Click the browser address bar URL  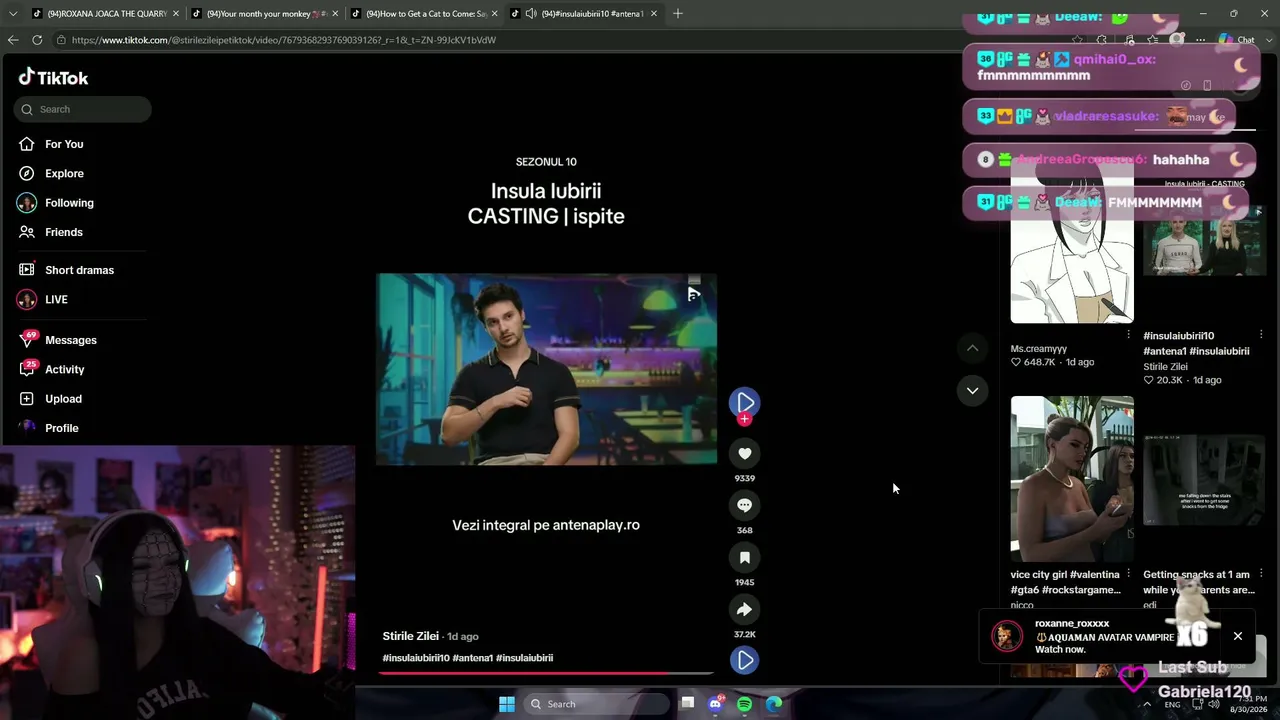[x=284, y=40]
